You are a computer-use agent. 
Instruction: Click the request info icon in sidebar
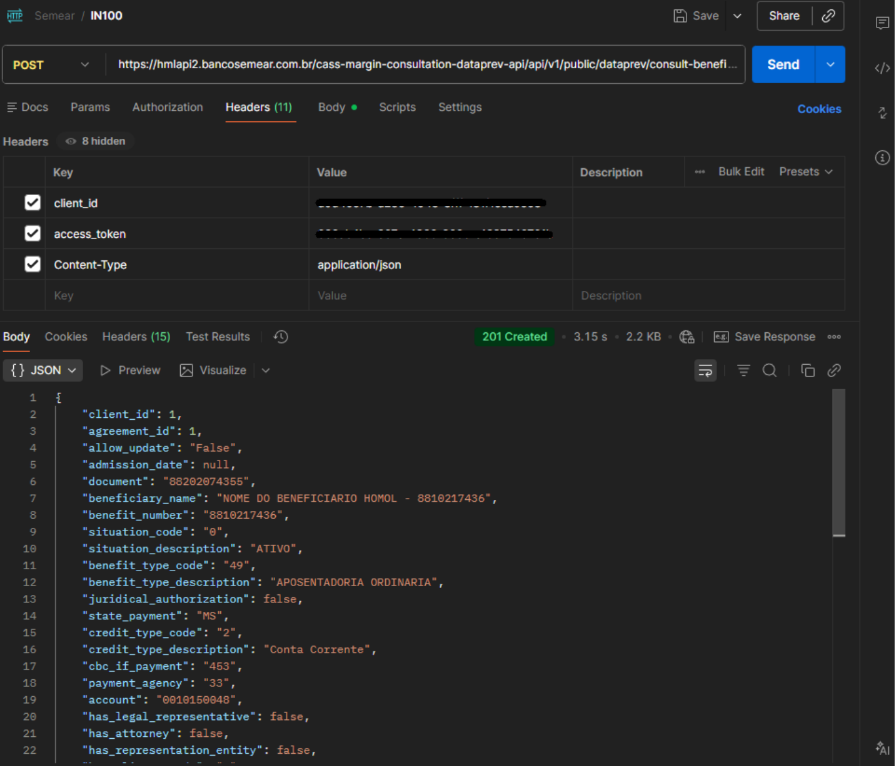[881, 157]
